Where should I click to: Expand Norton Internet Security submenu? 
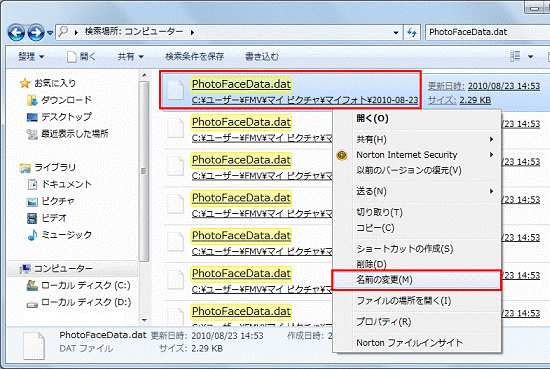[x=417, y=155]
